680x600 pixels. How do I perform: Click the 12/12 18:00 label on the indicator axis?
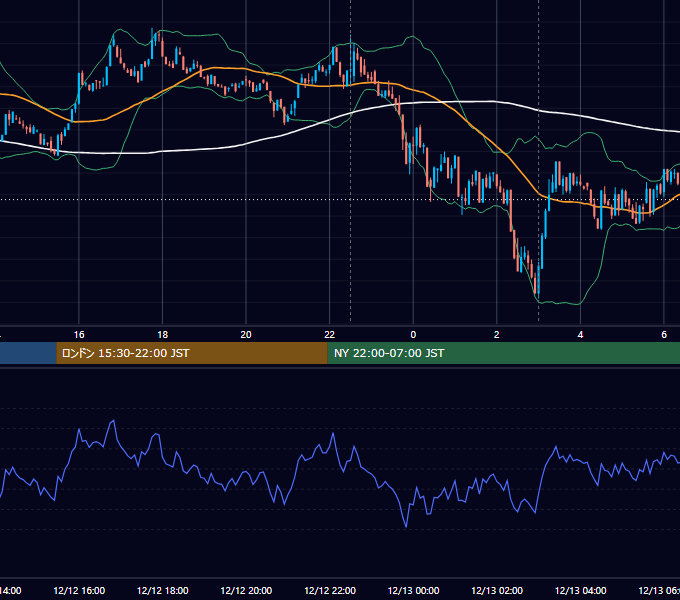coord(163,590)
